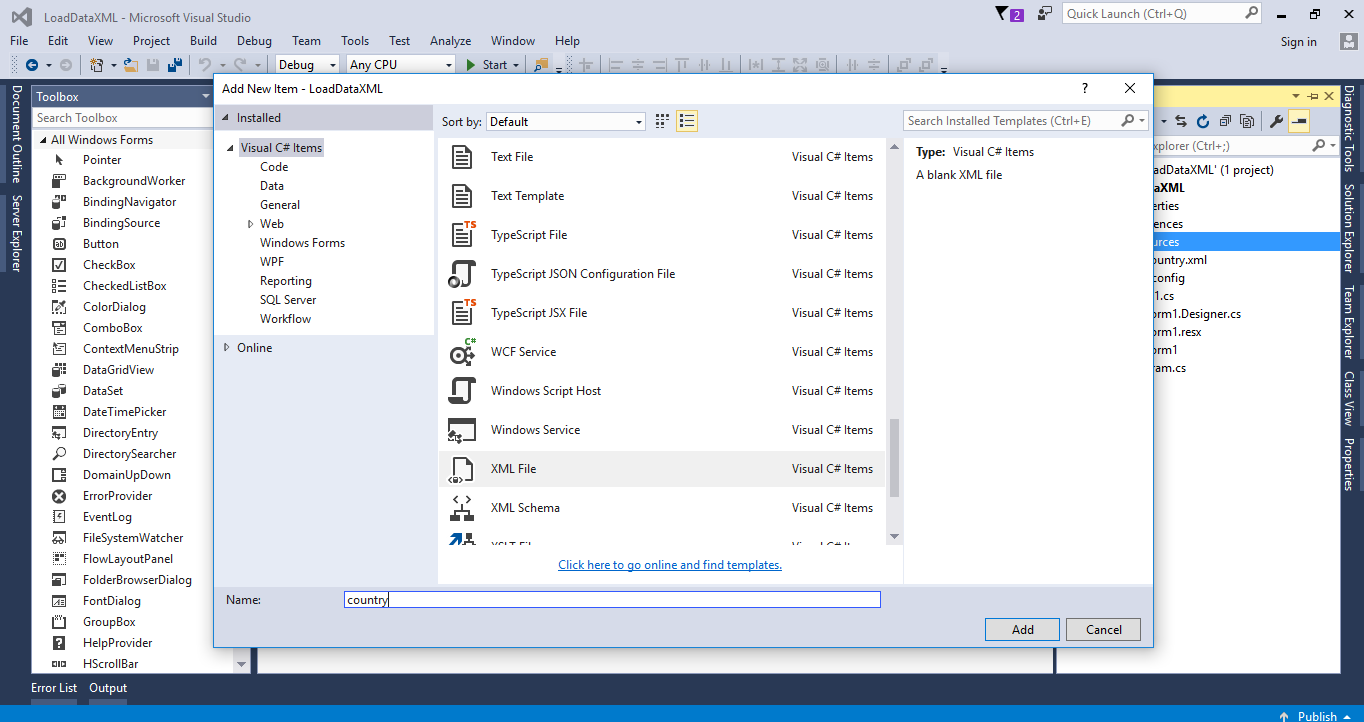Select the Text File template icon
This screenshot has height=722, width=1364.
(461, 157)
